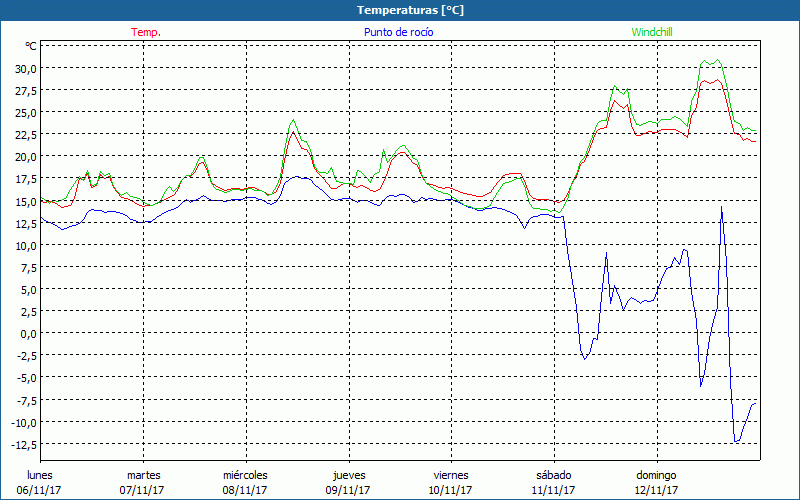Click the sábado day label
The width and height of the screenshot is (800, 500).
[x=553, y=475]
